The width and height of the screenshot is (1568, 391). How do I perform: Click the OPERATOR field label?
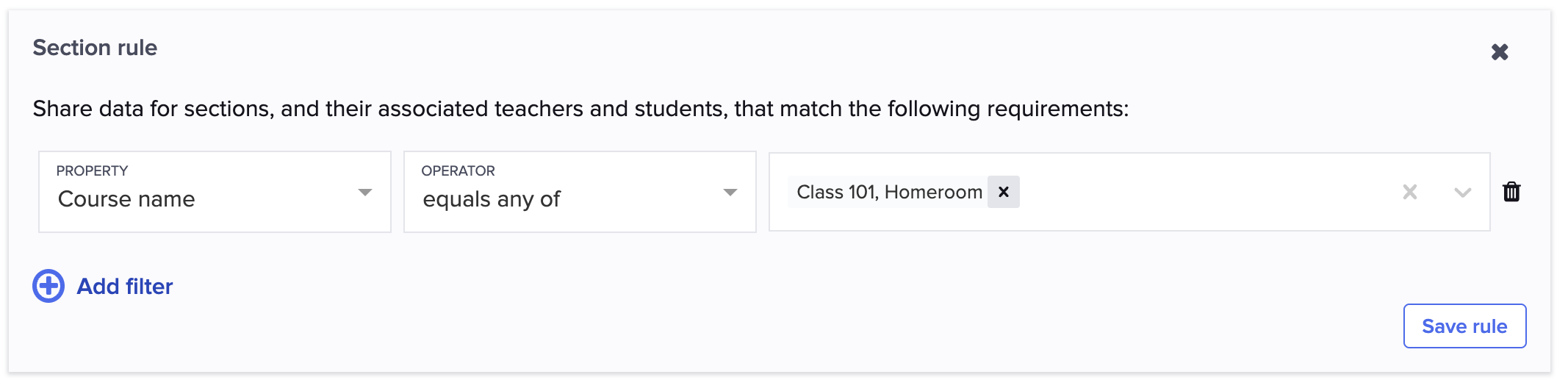click(x=458, y=171)
